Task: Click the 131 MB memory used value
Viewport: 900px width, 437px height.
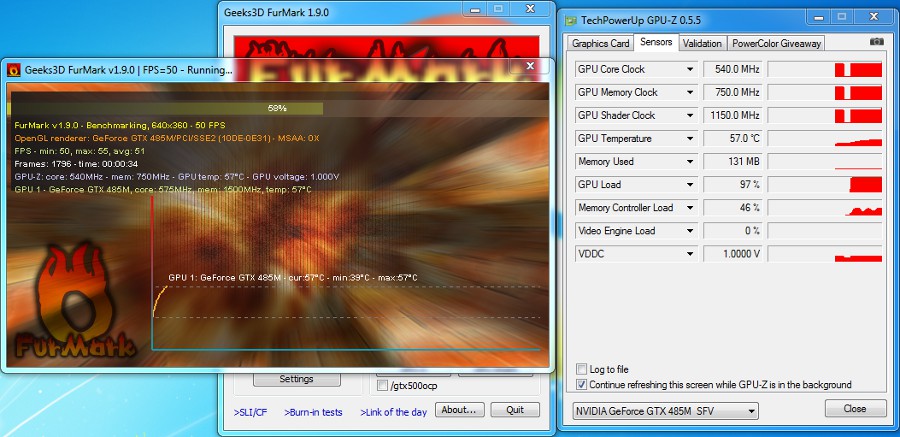Action: [x=733, y=161]
